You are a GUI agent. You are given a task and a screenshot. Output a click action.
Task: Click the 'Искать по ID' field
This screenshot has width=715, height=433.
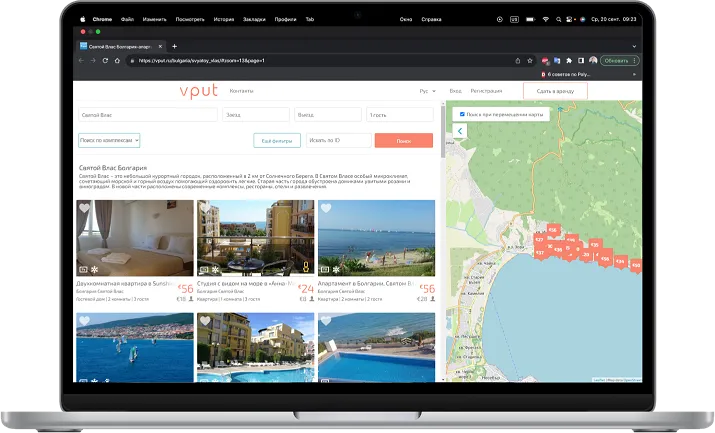click(338, 141)
